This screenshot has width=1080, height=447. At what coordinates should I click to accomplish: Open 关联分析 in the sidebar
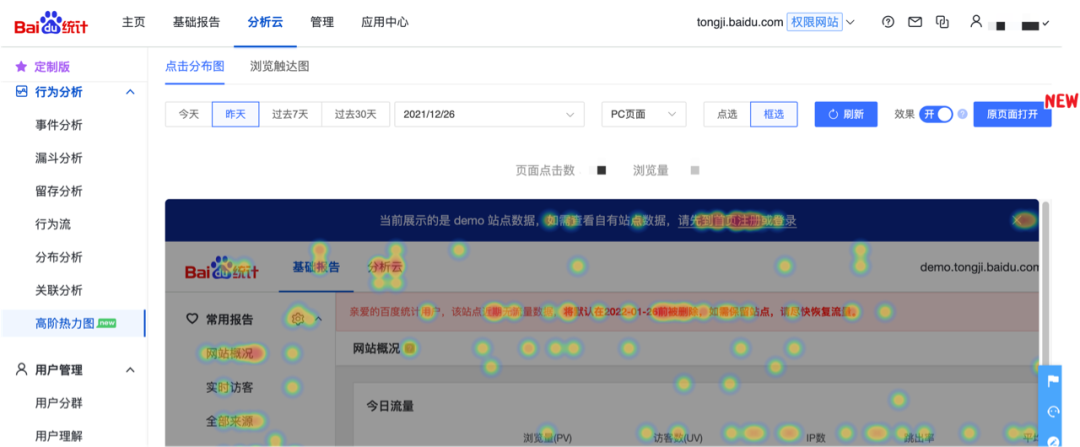59,291
